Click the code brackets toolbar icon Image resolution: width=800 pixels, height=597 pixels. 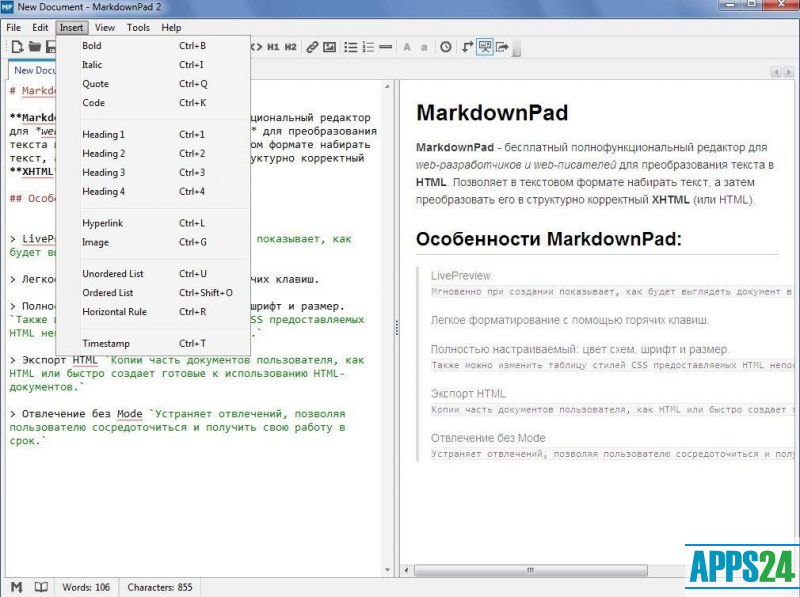(256, 47)
